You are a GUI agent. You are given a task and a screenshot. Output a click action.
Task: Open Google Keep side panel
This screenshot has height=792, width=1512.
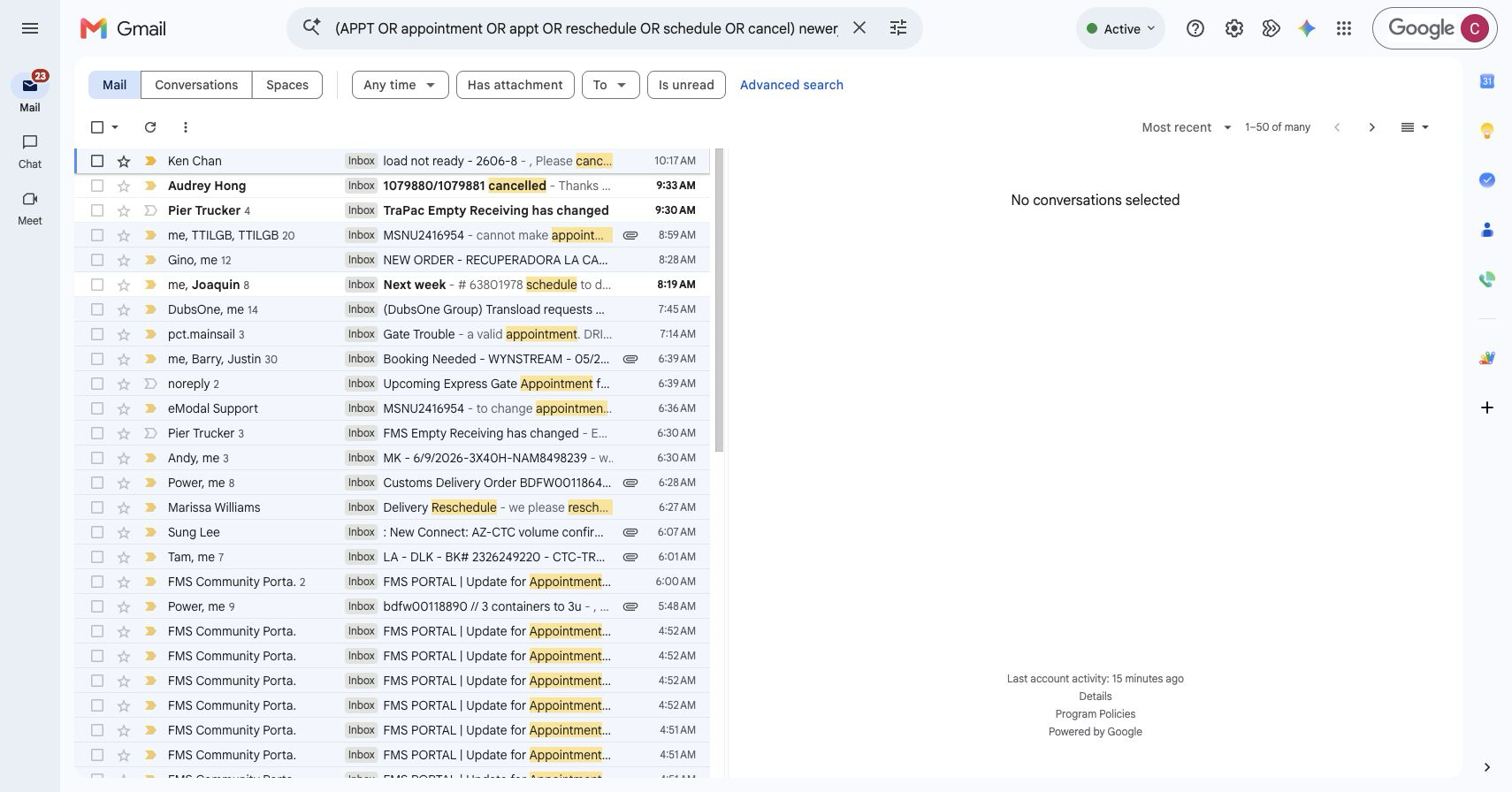click(x=1487, y=131)
